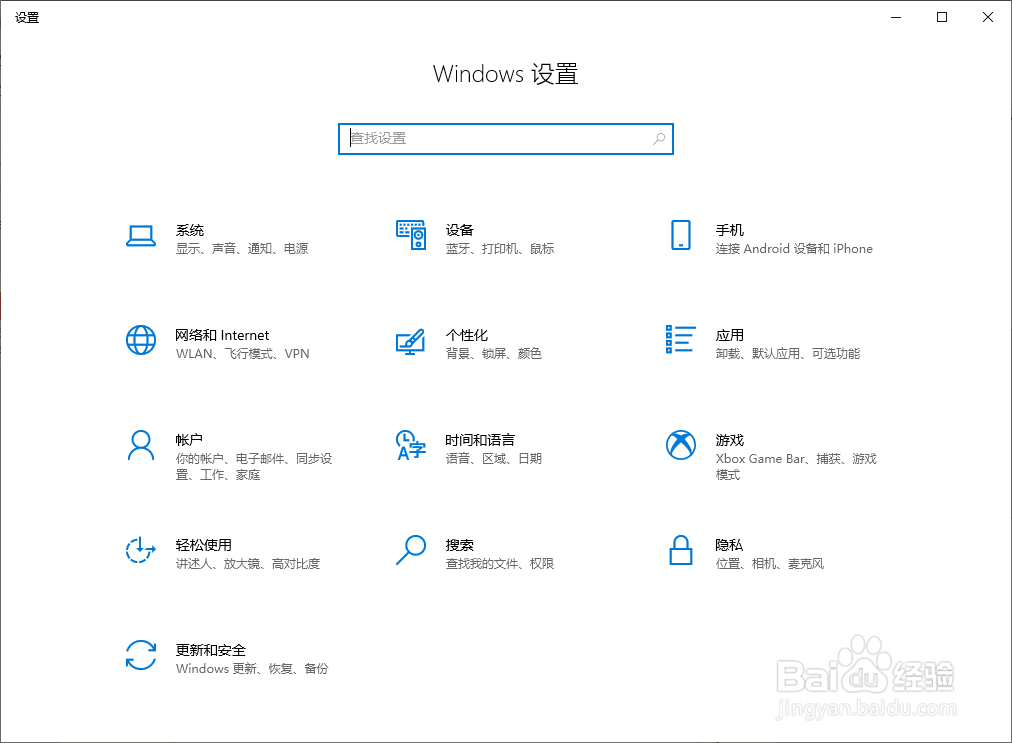
Task: Select the 轻松使用 title
Action: coord(203,545)
